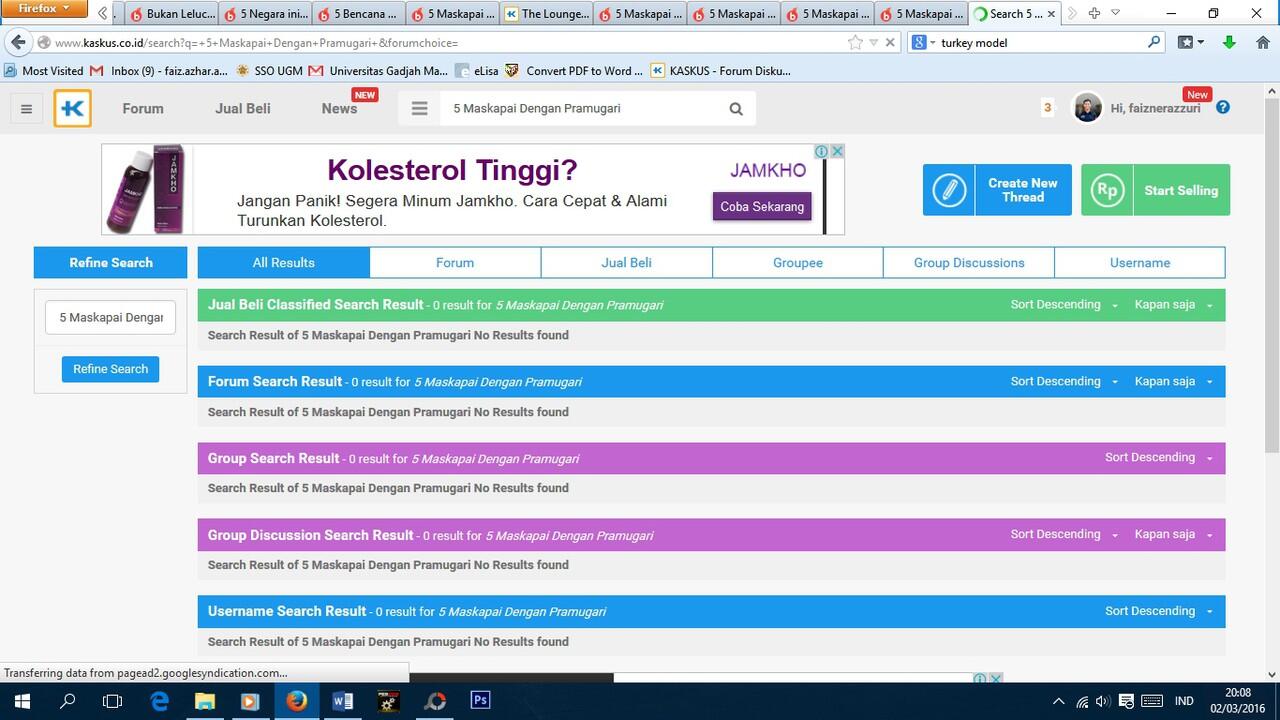Expand Sort Descending in Jual Beli results
1280x720 pixels.
click(1064, 305)
